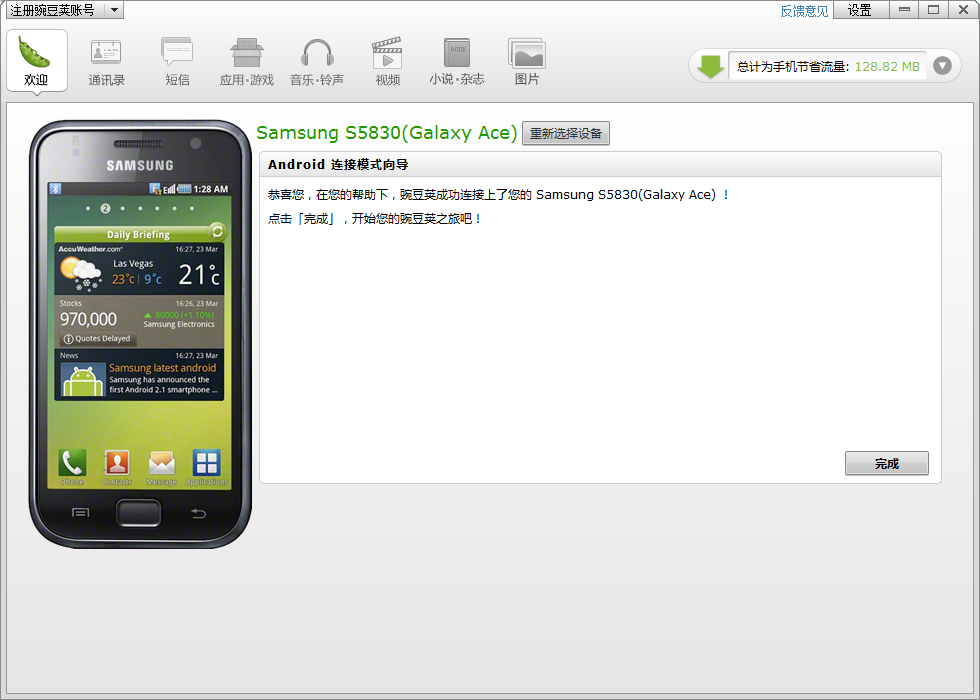Click the 总计为手机节省流量 traffic savings text
980x700 pixels.
[792, 66]
